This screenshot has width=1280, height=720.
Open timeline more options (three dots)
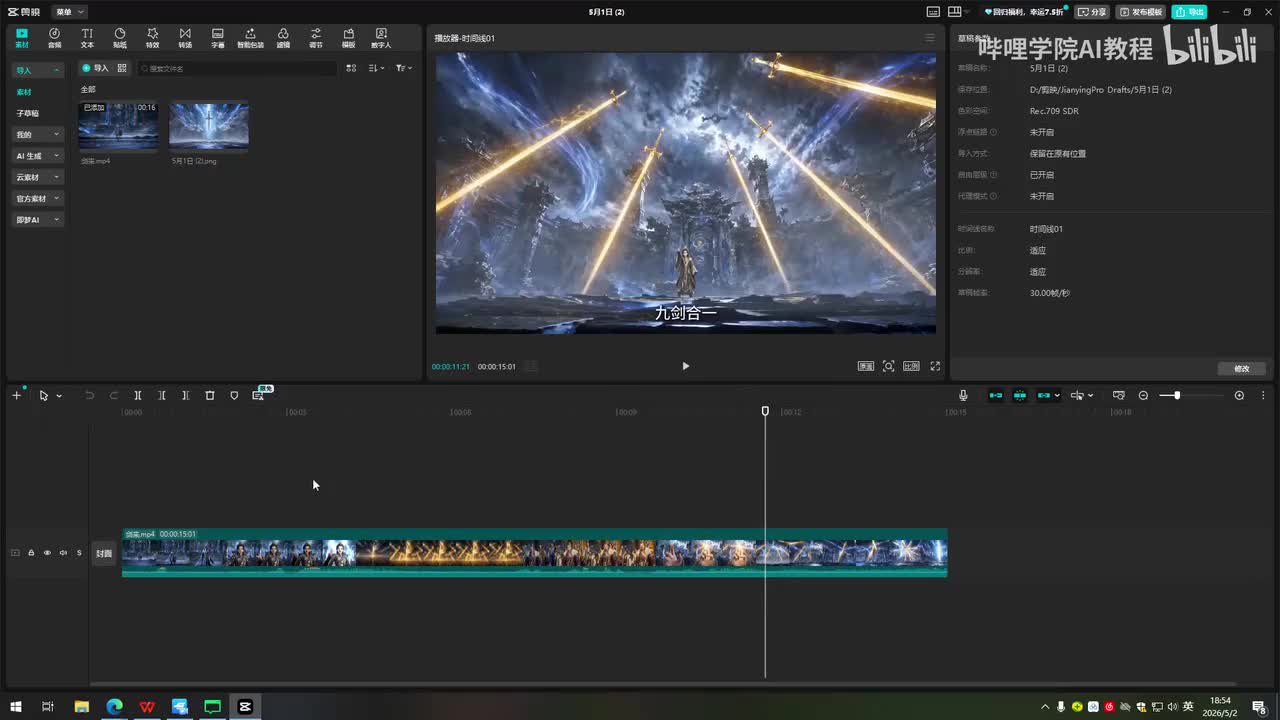point(1263,396)
